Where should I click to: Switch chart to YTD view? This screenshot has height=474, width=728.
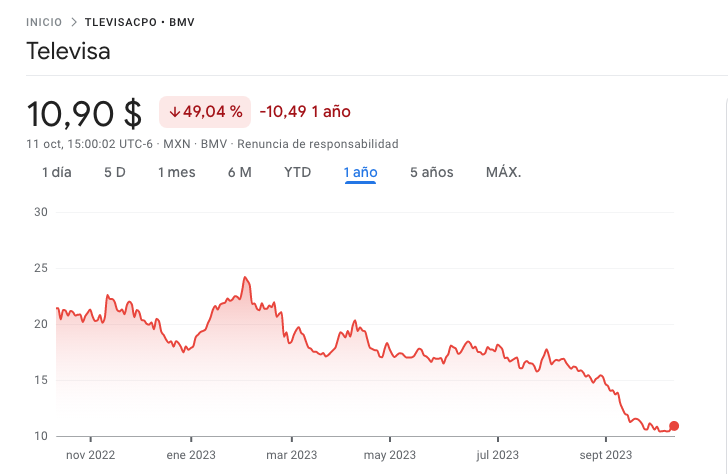[298, 172]
